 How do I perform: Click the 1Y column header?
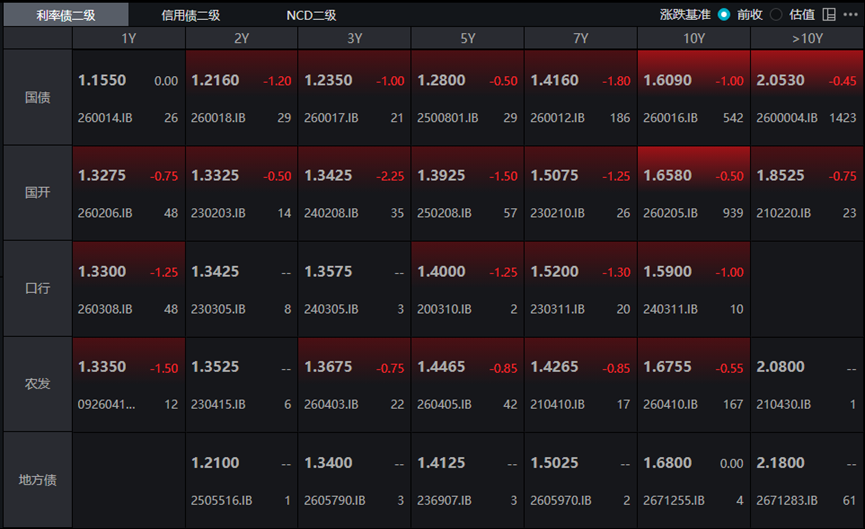[x=129, y=39]
